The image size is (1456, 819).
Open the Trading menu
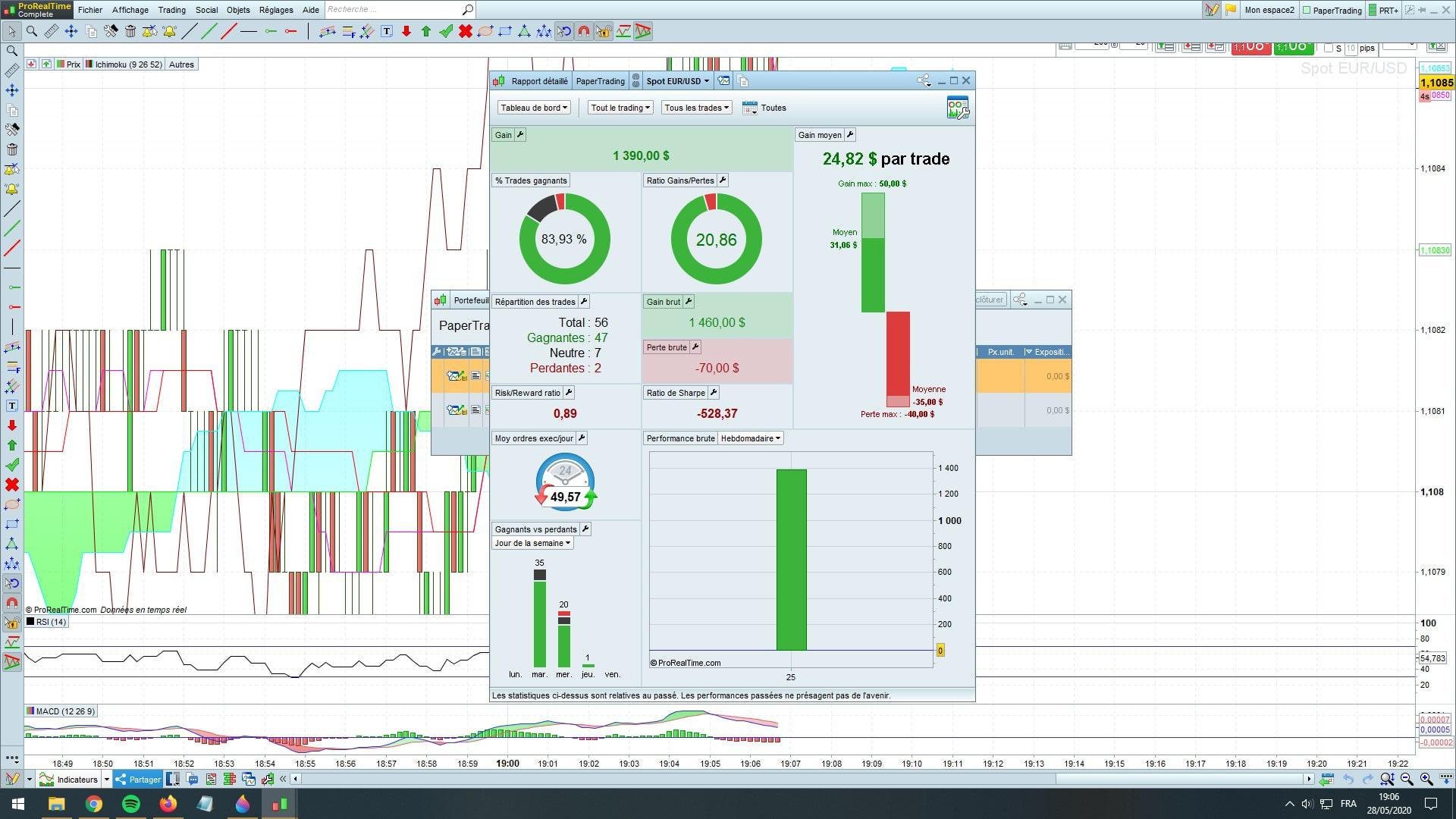click(171, 10)
